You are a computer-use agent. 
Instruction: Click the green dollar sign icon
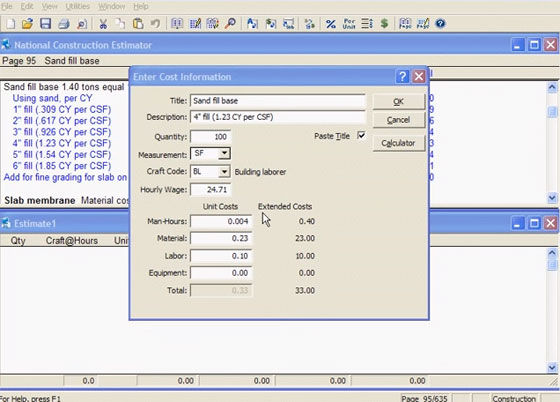click(x=384, y=24)
